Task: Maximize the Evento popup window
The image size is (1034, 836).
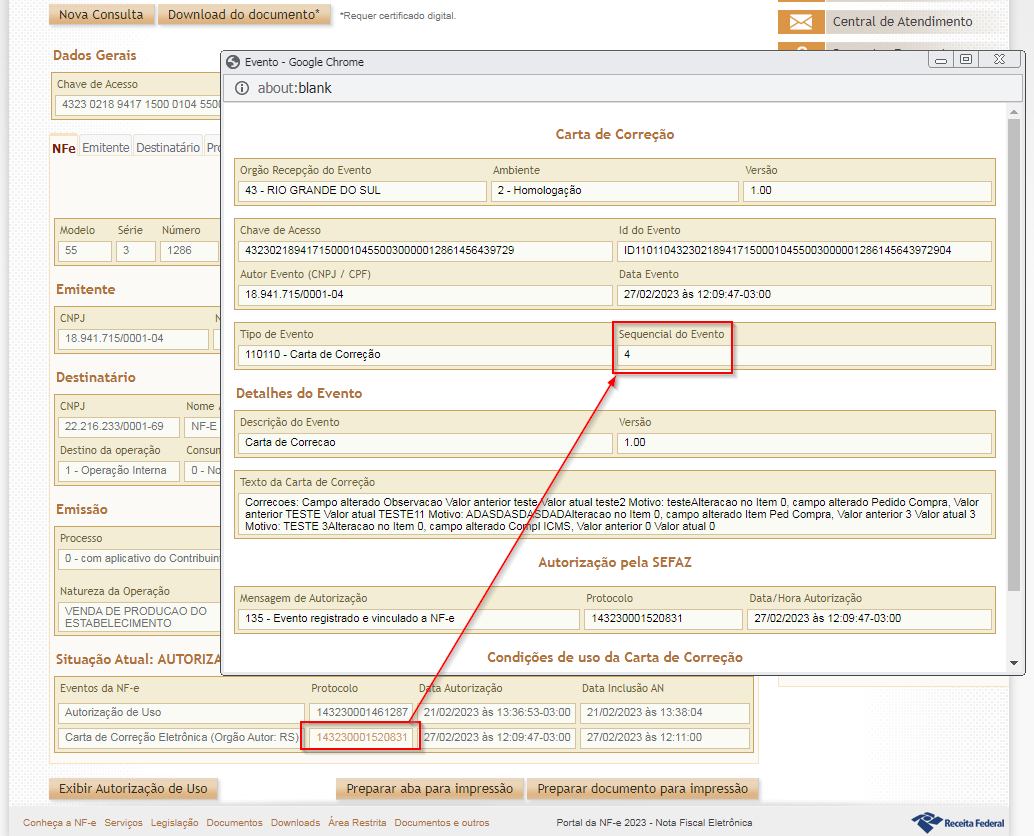Action: click(966, 60)
